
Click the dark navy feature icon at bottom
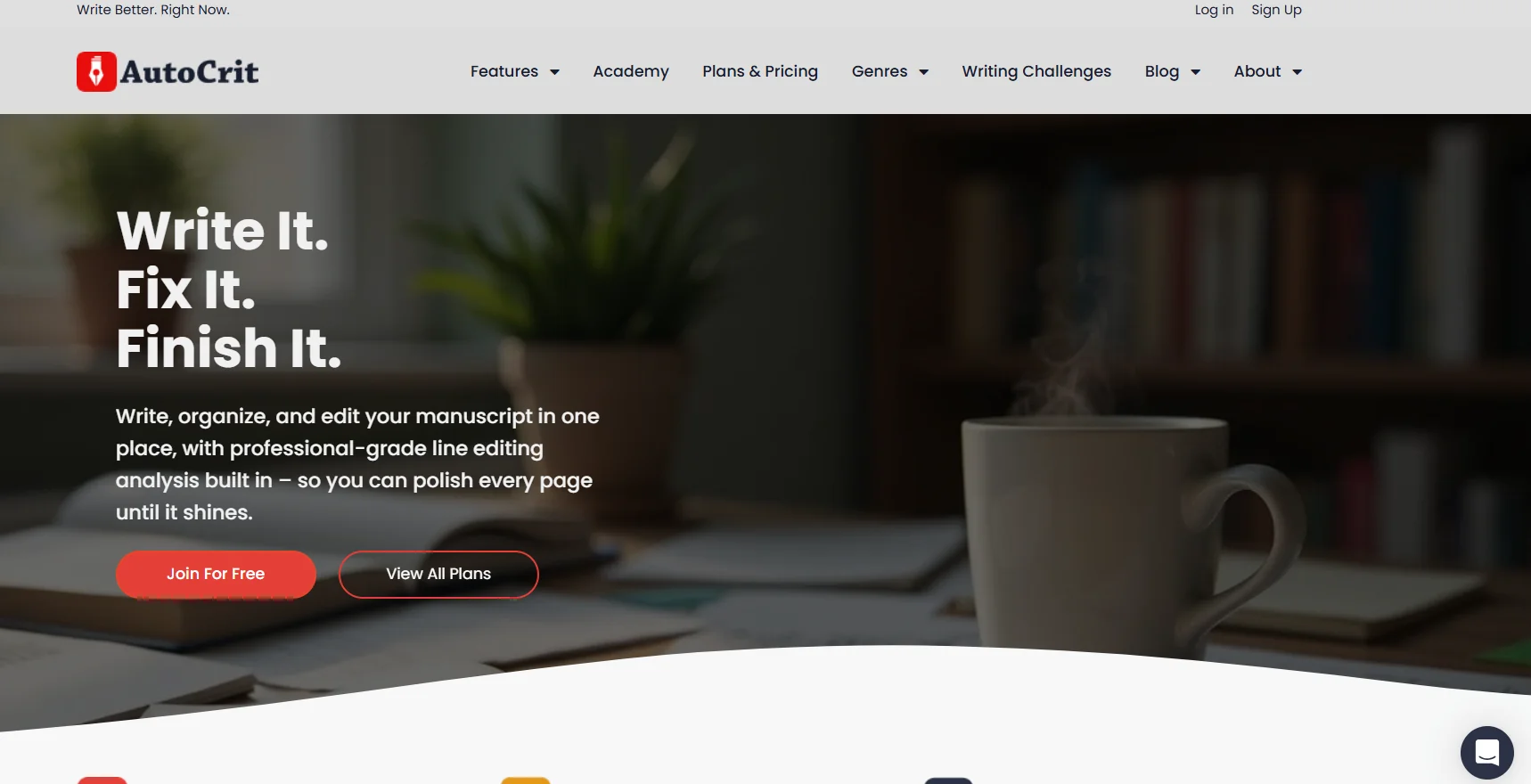pyautogui.click(x=948, y=780)
